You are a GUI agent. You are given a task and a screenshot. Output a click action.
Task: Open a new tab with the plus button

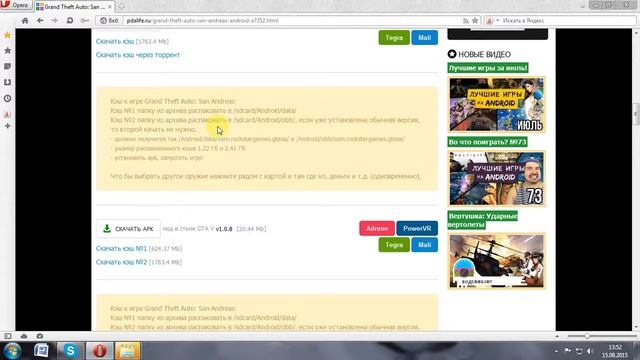click(x=121, y=7)
